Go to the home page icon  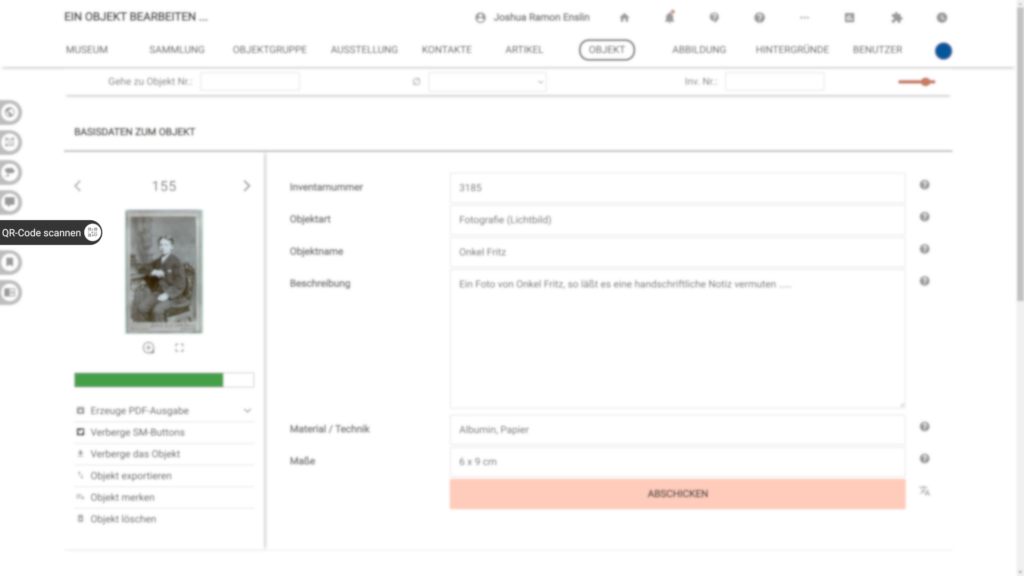[x=624, y=18]
